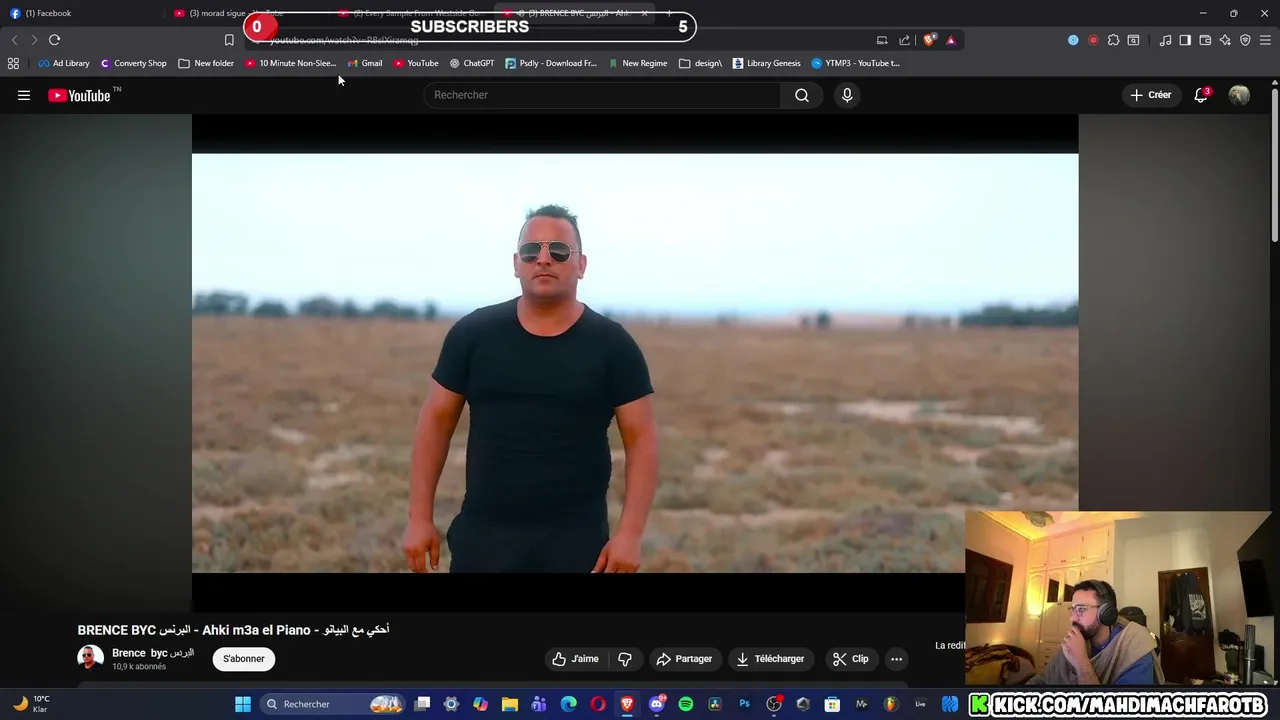
Task: Open Gmail bookmark
Action: coord(365,63)
